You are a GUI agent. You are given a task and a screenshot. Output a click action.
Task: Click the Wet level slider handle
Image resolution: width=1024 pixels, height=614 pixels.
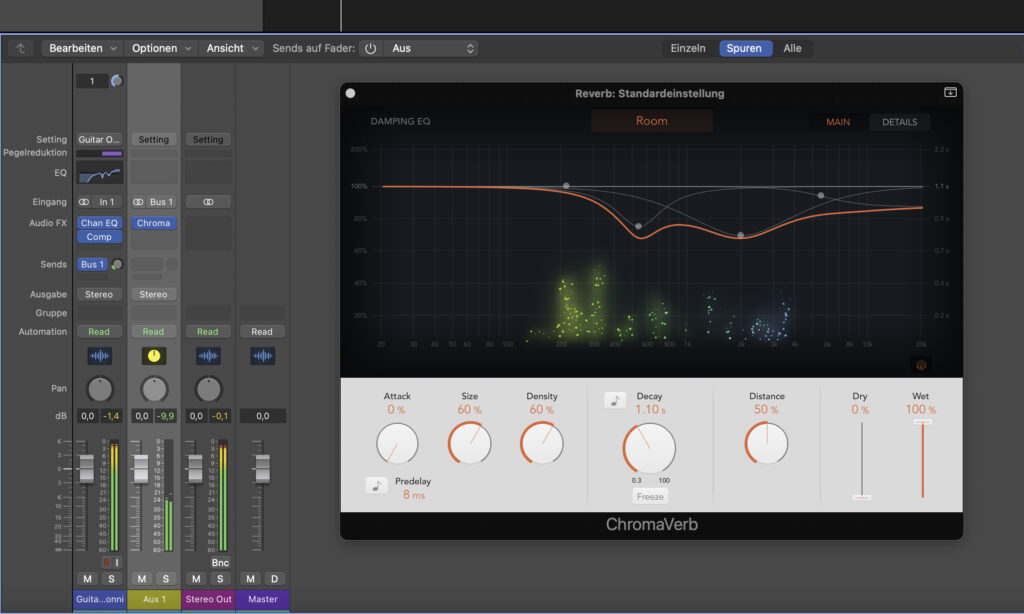(922, 423)
